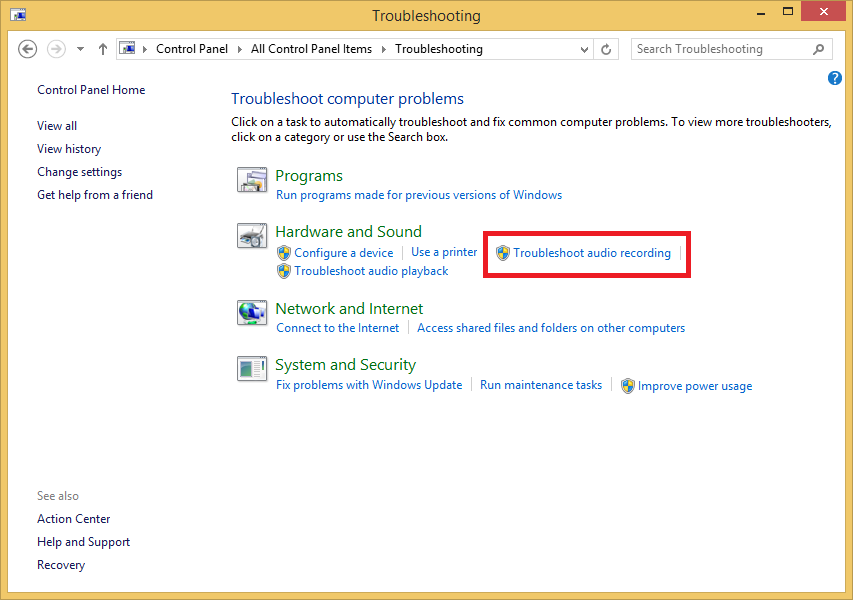Open Use a printer troubleshooter

pos(444,252)
